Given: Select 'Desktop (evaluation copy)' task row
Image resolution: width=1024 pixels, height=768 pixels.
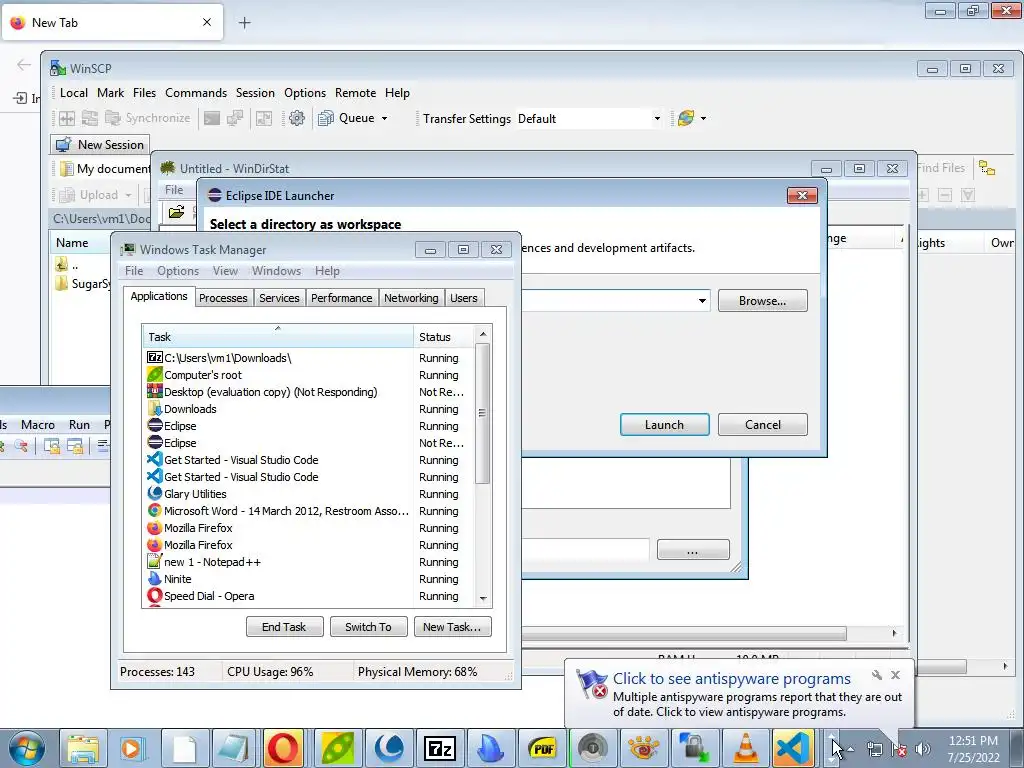Looking at the screenshot, I should click(308, 392).
